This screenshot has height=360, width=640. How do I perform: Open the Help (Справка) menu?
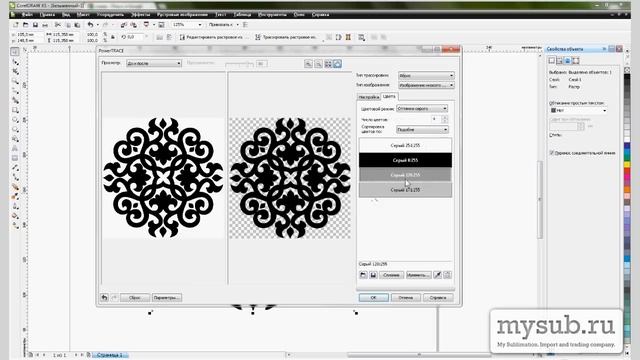320,14
